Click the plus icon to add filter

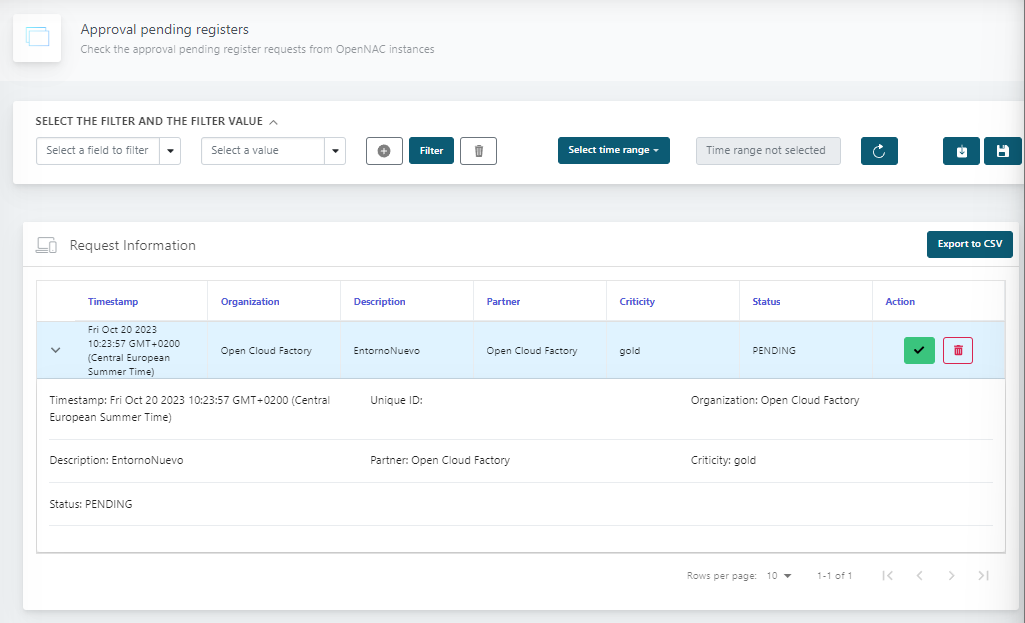(384, 151)
